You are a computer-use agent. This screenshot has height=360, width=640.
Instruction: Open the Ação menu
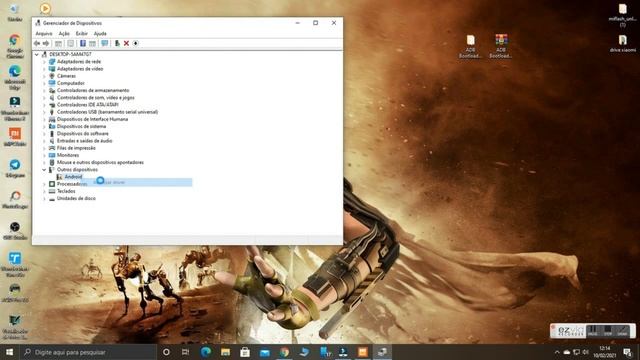tap(64, 33)
